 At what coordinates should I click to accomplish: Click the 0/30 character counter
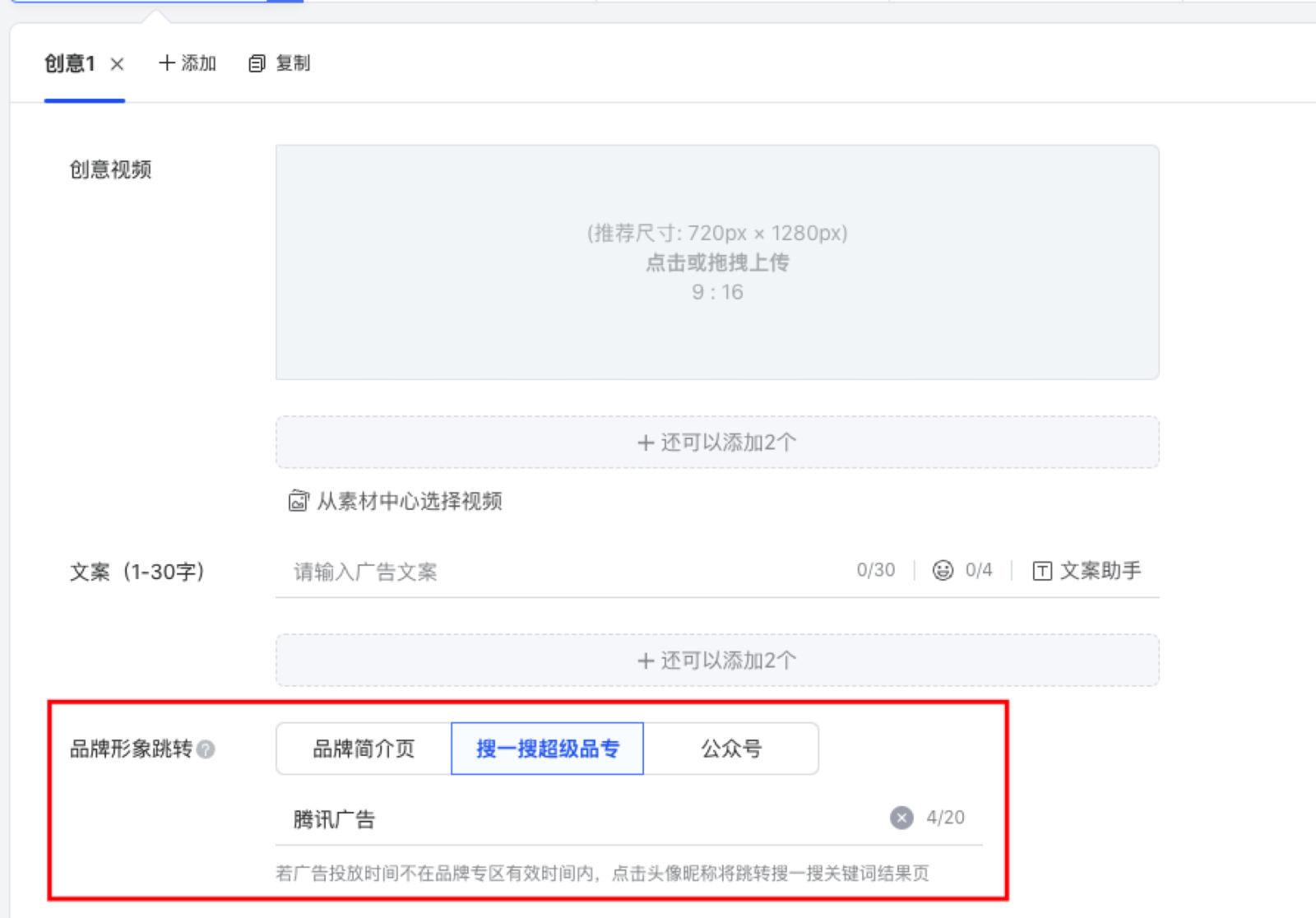[875, 571]
